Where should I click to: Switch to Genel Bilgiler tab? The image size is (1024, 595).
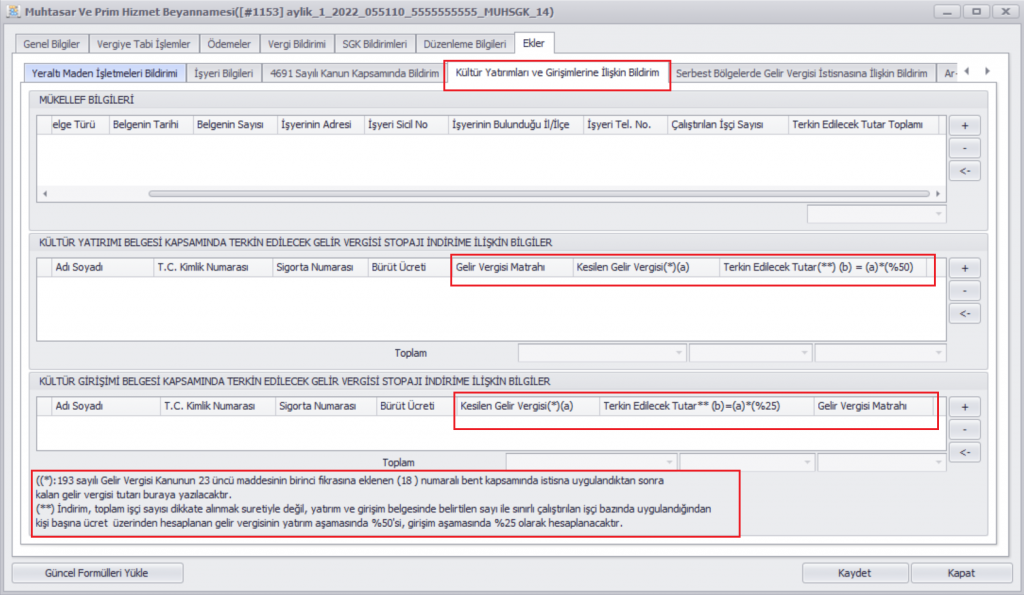51,44
